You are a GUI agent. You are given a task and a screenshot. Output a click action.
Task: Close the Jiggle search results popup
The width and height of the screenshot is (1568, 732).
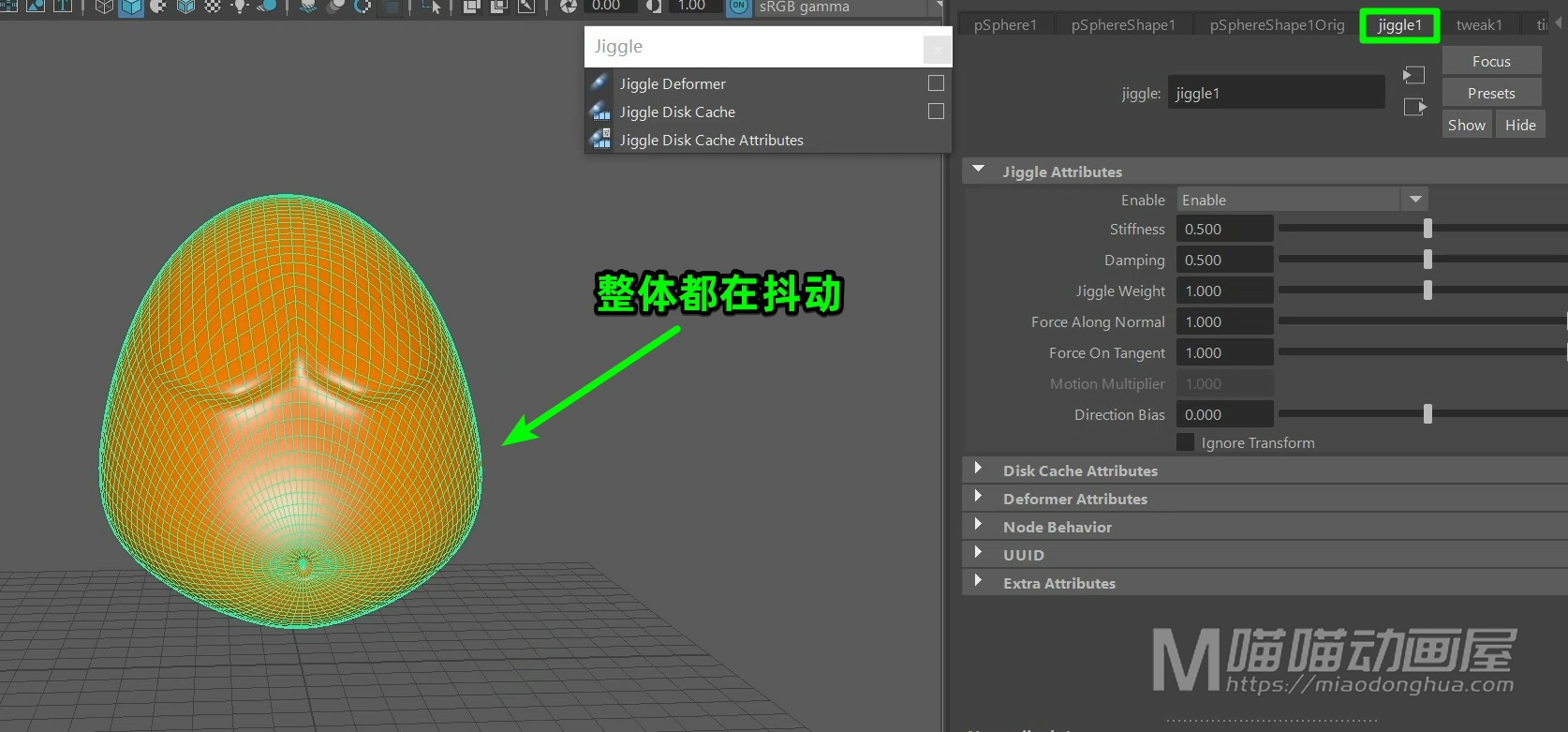937,48
